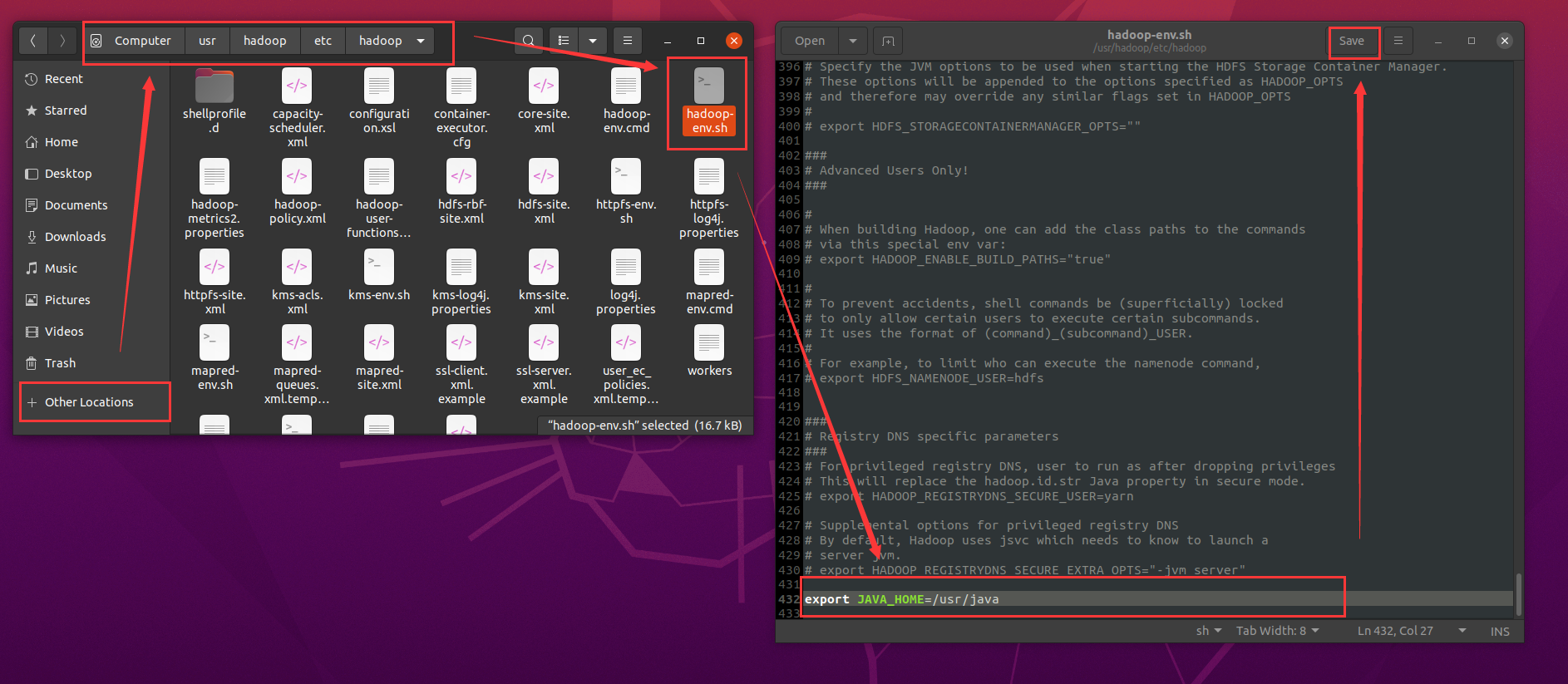Open Other Locations in sidebar

point(91,402)
